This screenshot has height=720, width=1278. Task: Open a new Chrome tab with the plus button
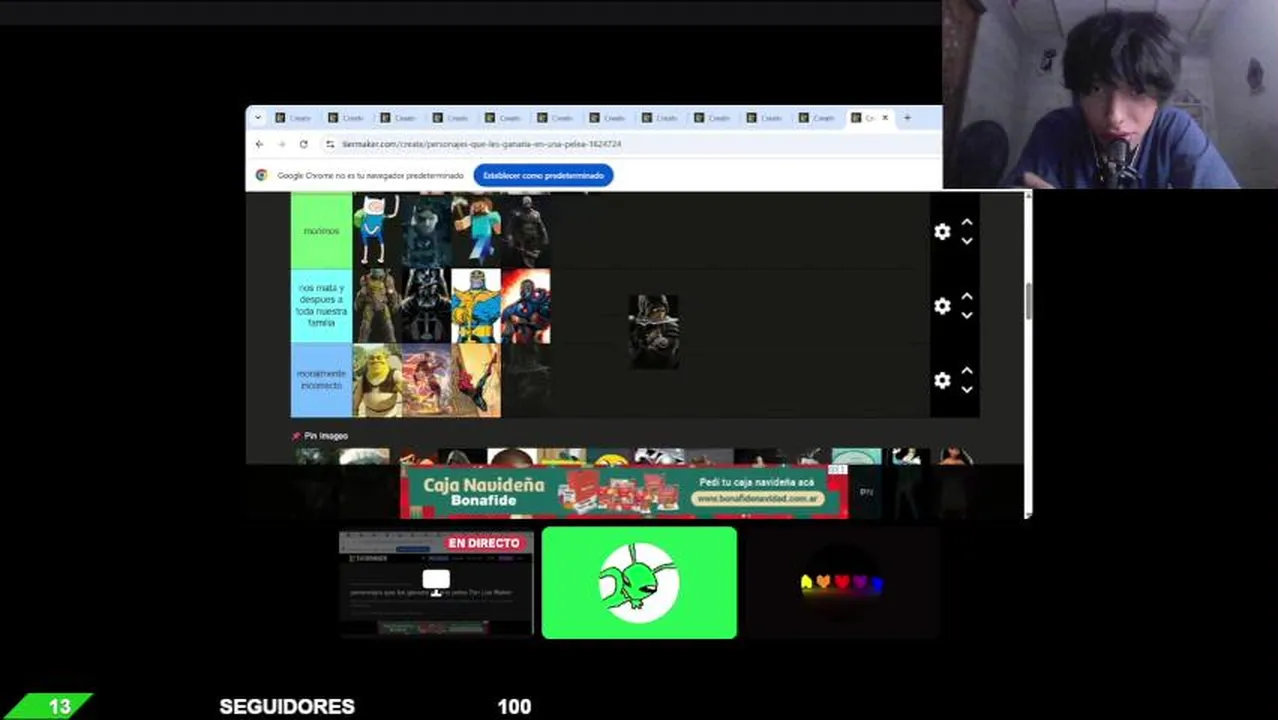tap(907, 118)
